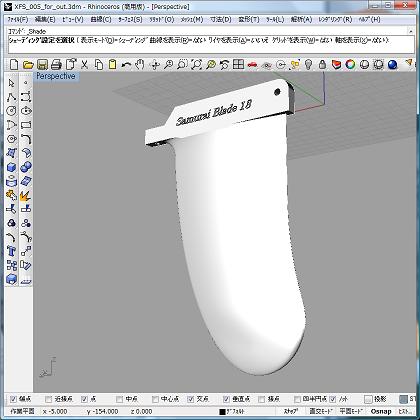Click the y -154.000 coordinate readout

click(x=102, y=411)
